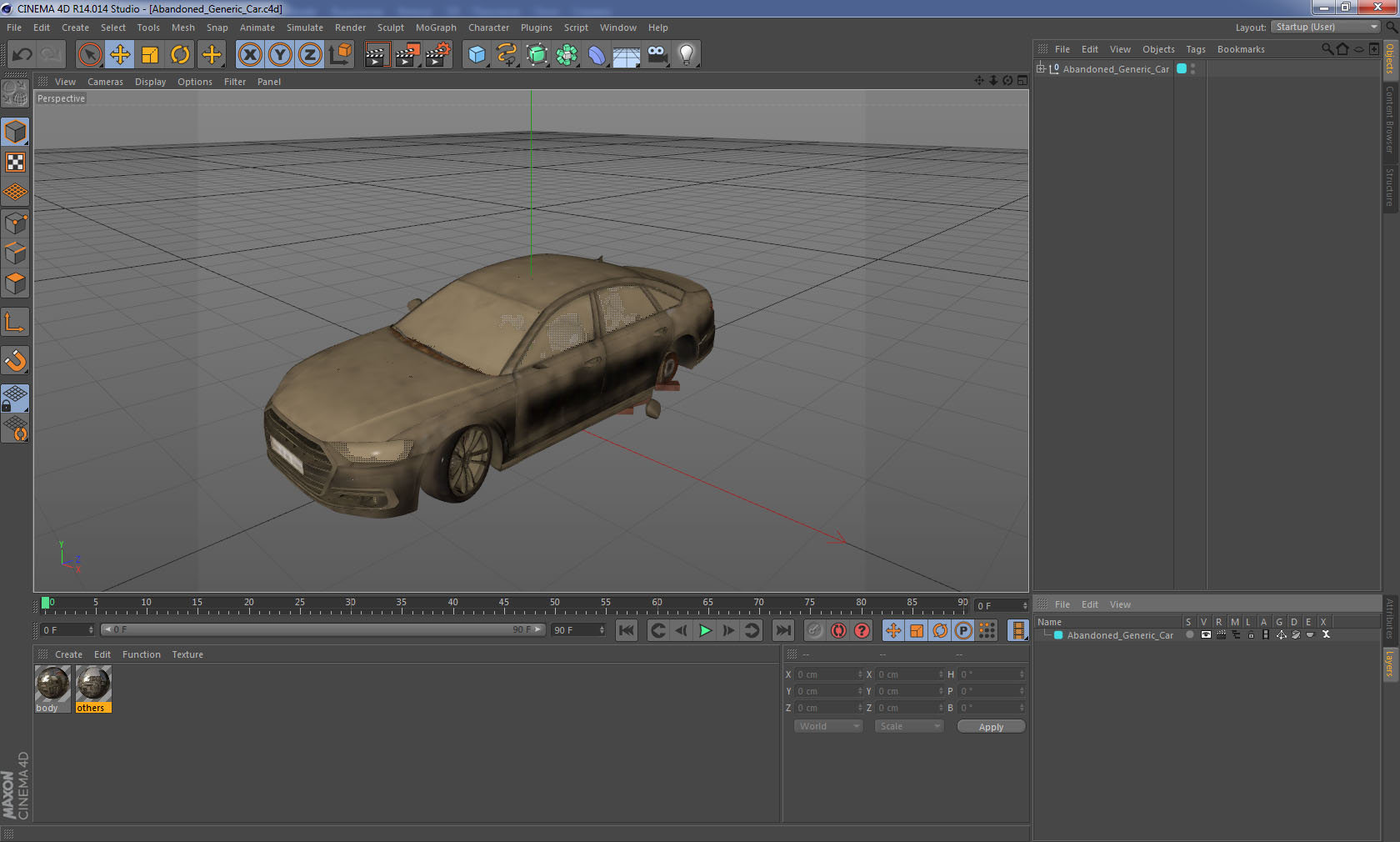Image resolution: width=1400 pixels, height=842 pixels.
Task: Open the Sculpt menu
Action: [391, 28]
